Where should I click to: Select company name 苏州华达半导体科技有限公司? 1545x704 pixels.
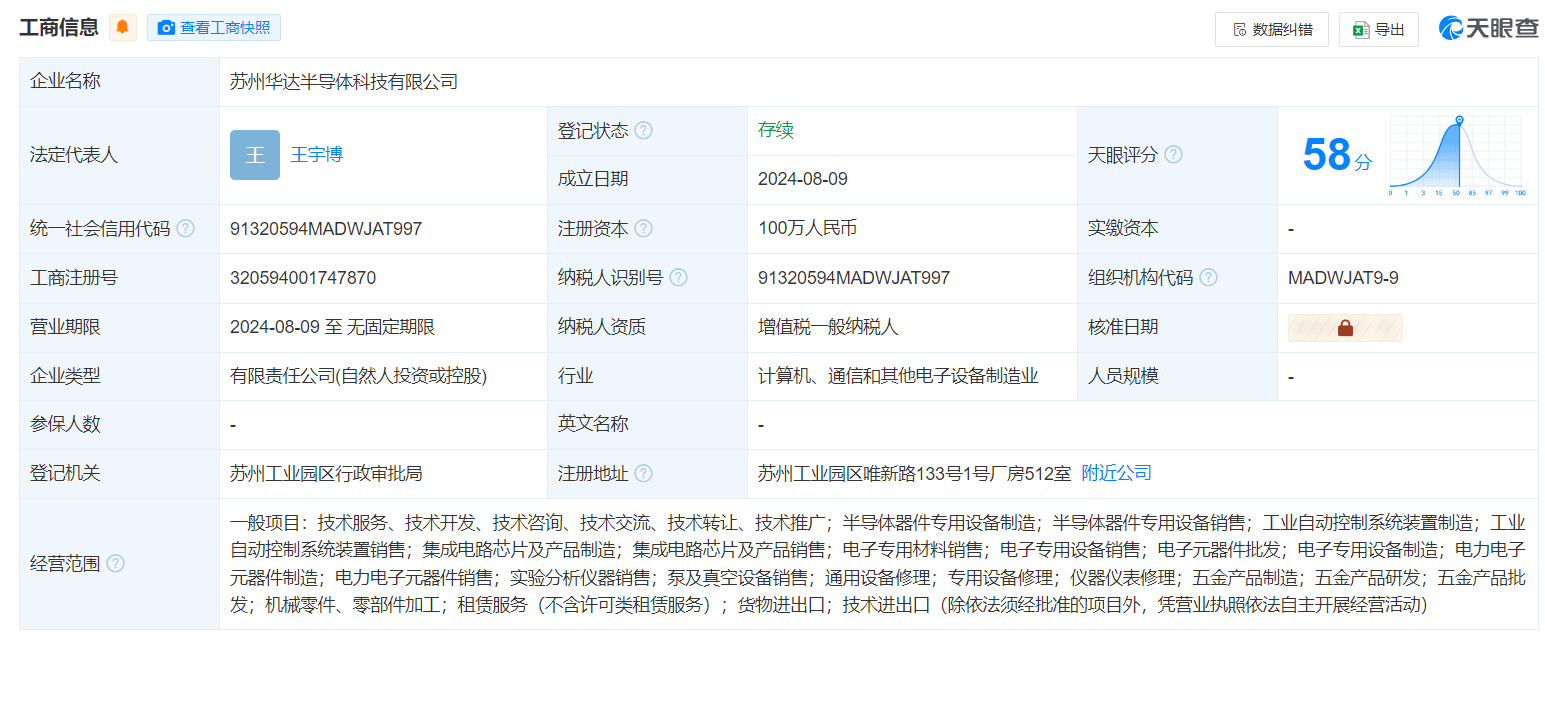coord(344,82)
